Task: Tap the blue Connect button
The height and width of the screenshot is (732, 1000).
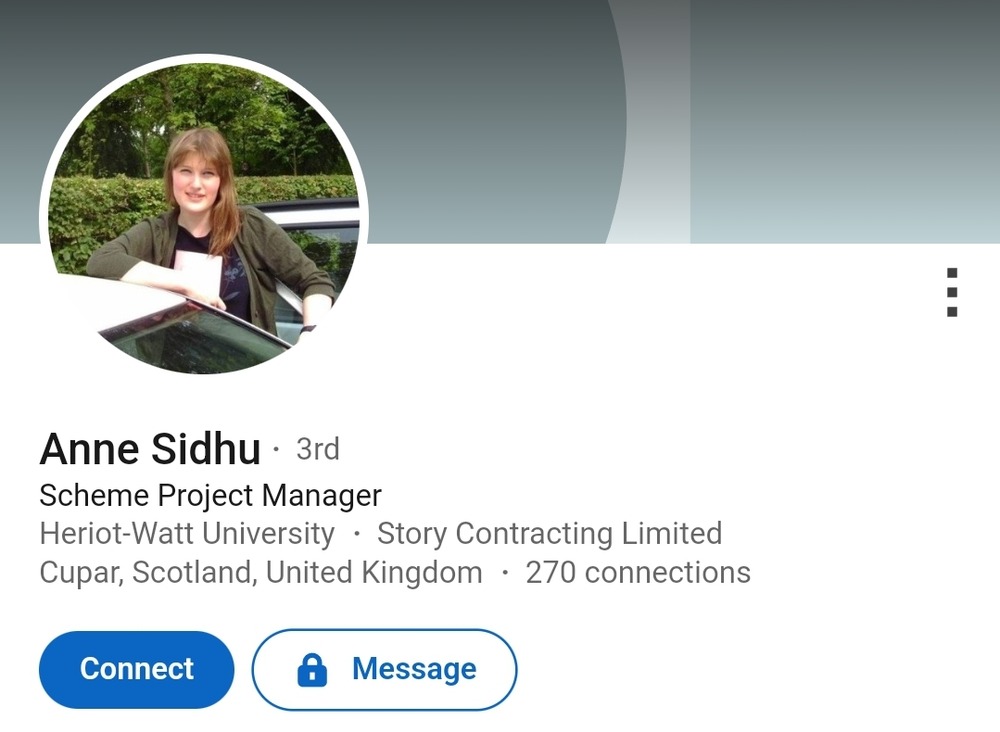Action: [x=136, y=670]
